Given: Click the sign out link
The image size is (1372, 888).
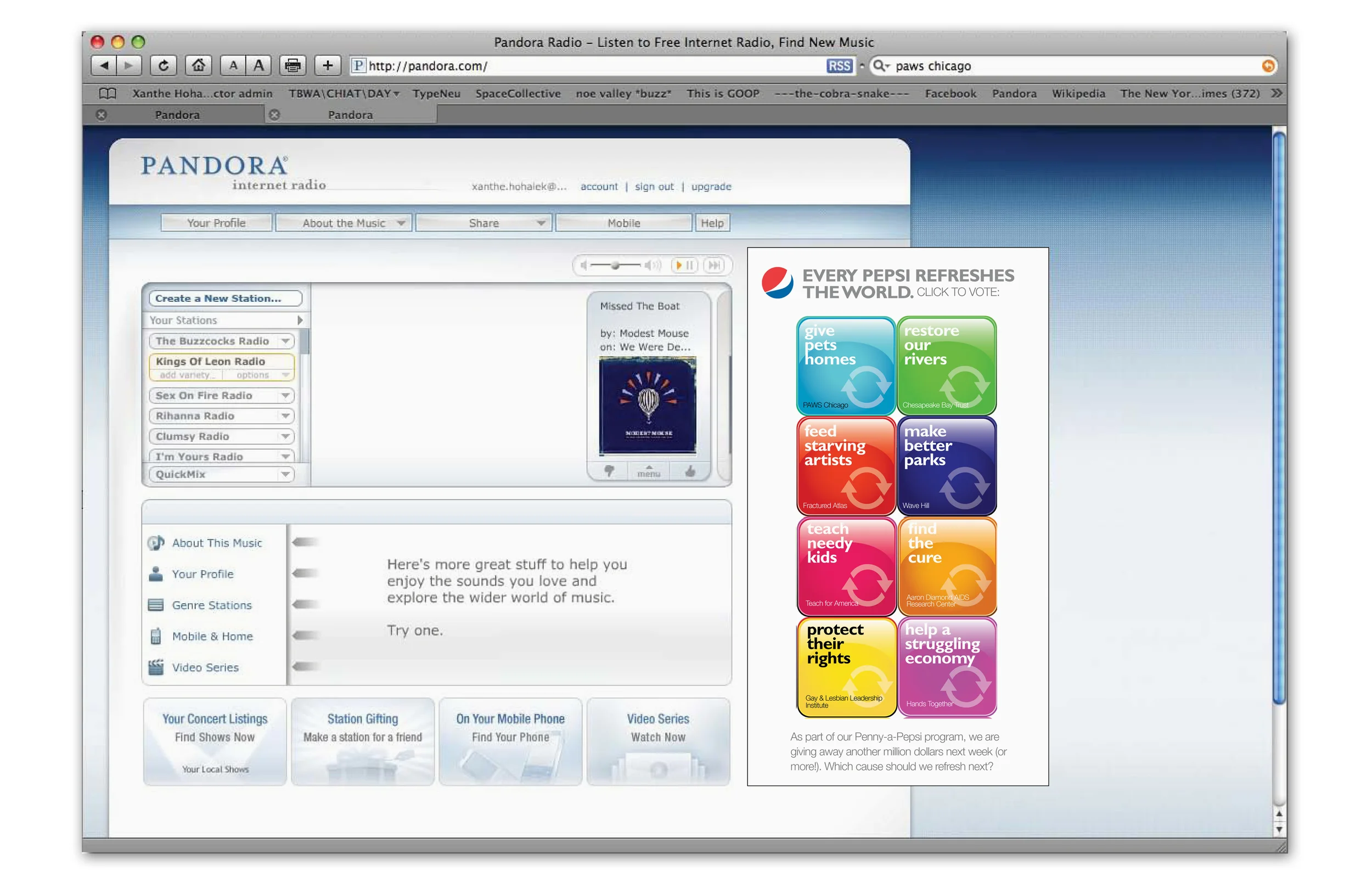Looking at the screenshot, I should coord(654,187).
